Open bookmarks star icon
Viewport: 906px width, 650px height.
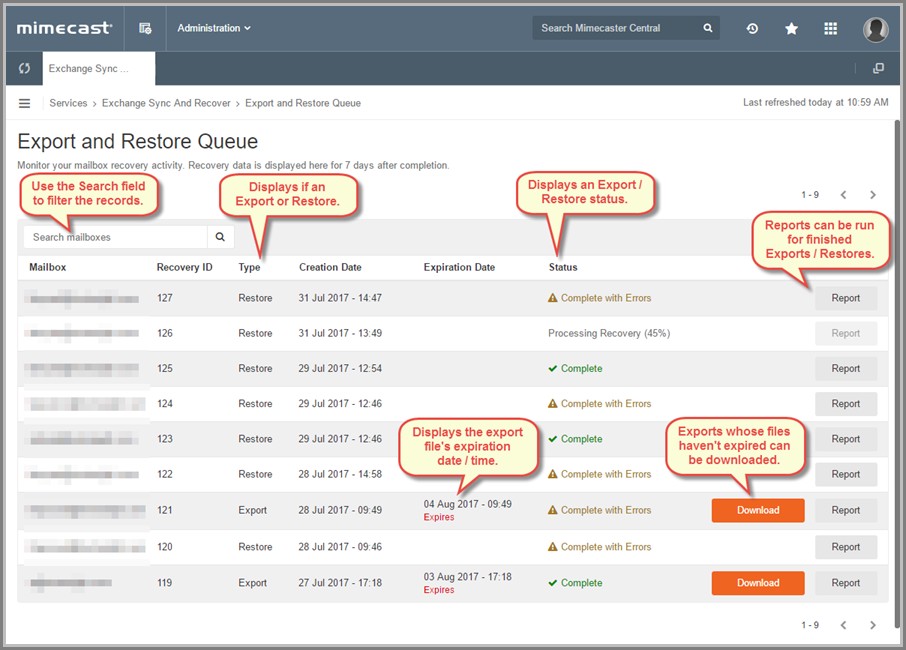tap(791, 28)
